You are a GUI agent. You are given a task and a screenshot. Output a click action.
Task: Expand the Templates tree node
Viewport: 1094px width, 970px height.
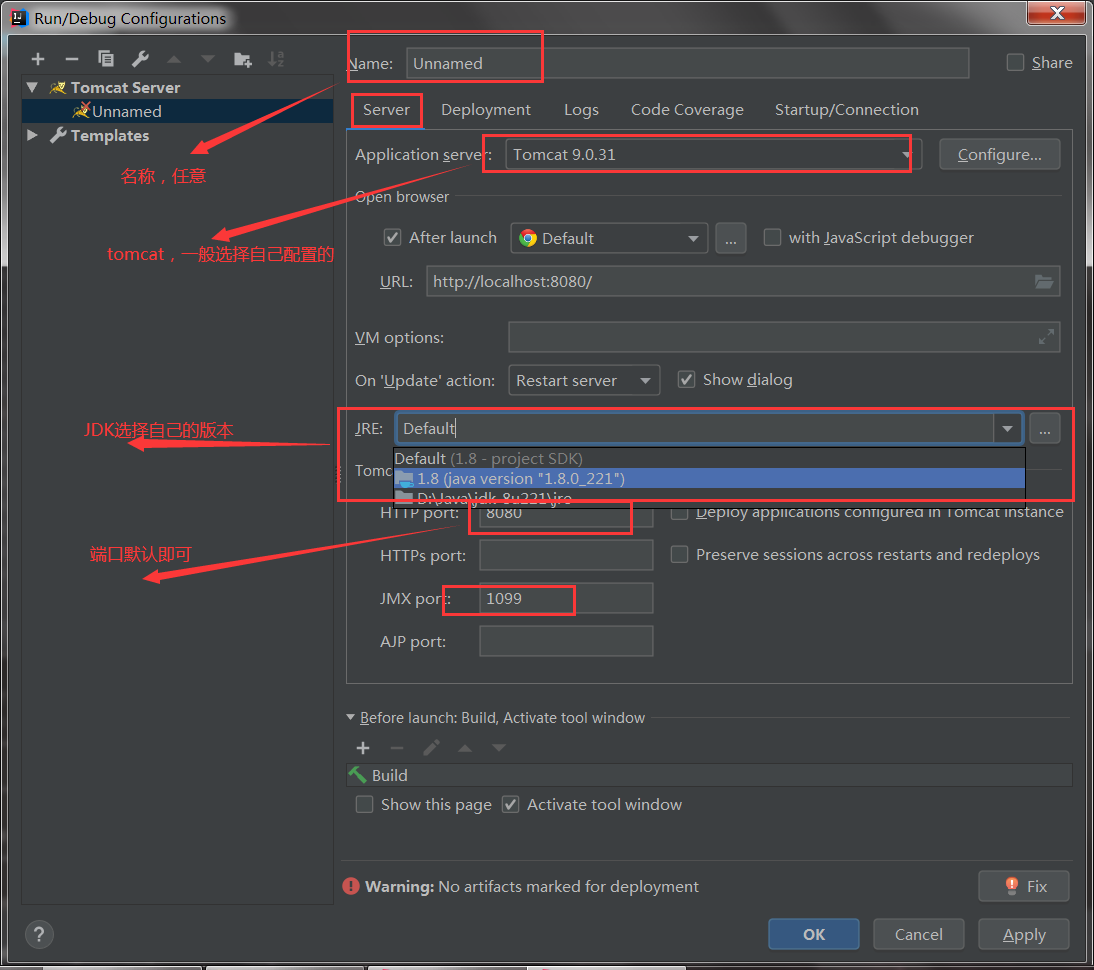point(32,135)
